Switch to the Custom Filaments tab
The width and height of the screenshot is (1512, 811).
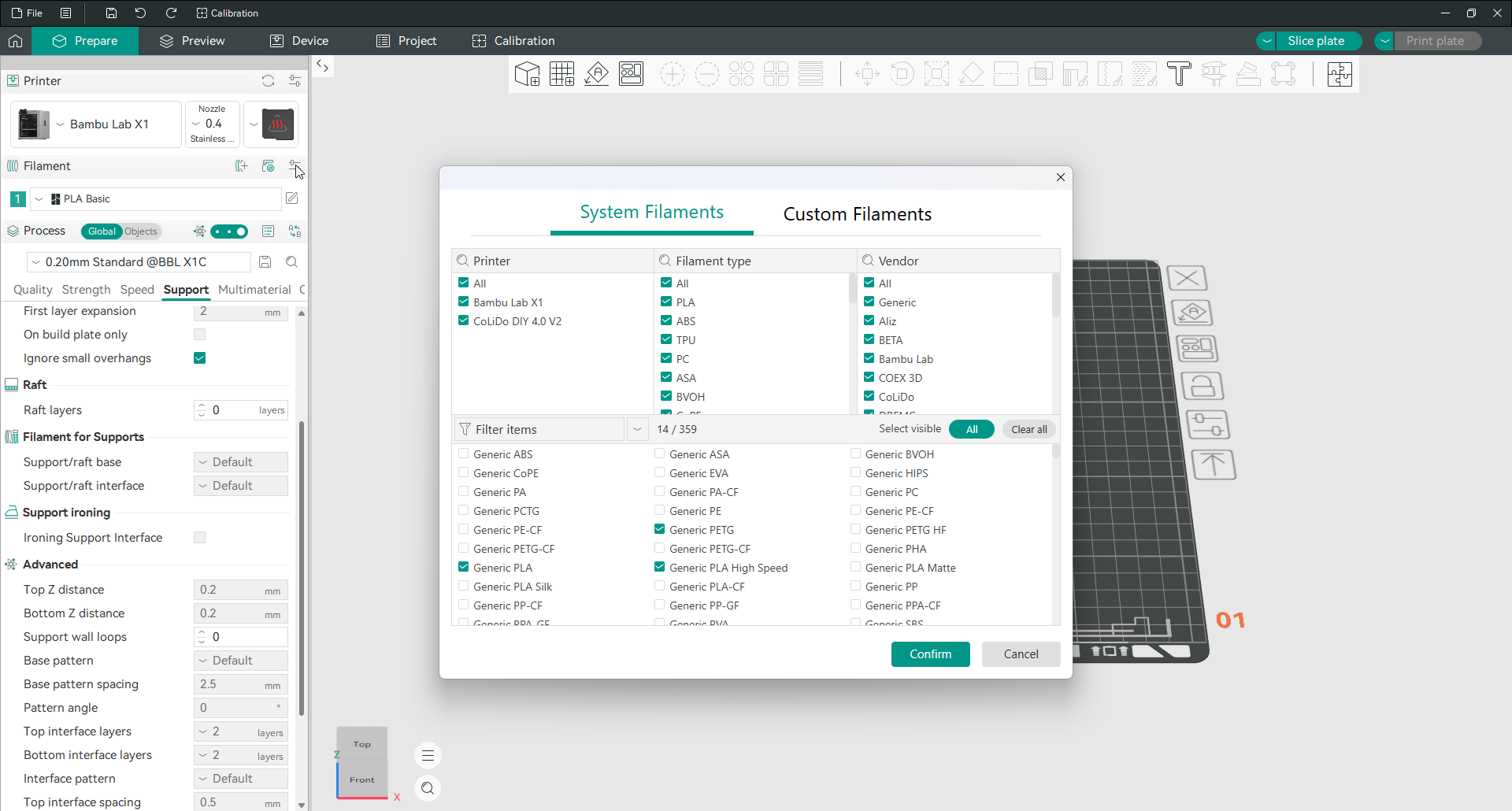[x=857, y=214]
